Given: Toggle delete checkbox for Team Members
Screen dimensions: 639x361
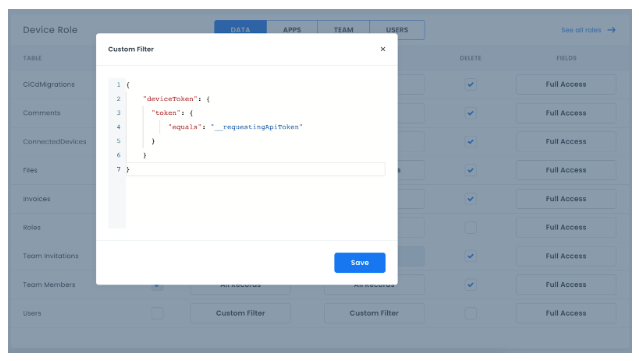Looking at the screenshot, I should pos(471,285).
